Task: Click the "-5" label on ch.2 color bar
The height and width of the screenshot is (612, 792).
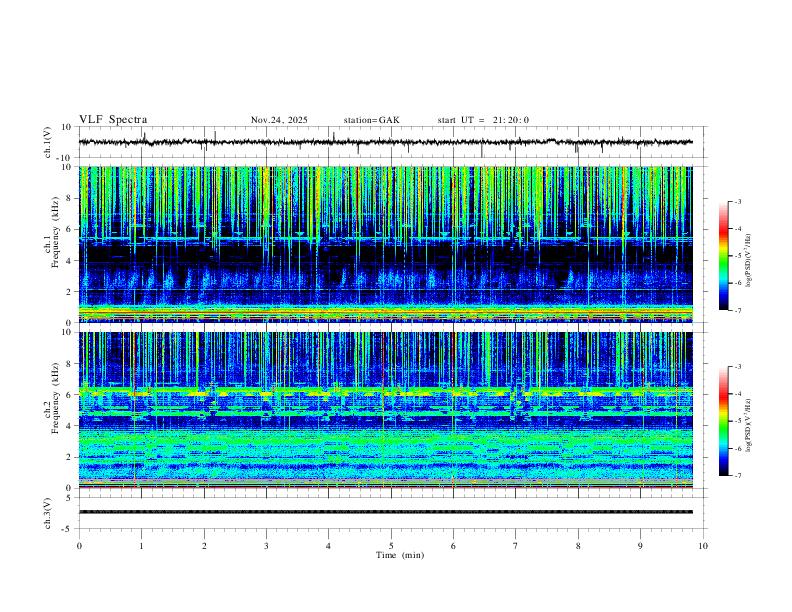Action: click(x=738, y=421)
